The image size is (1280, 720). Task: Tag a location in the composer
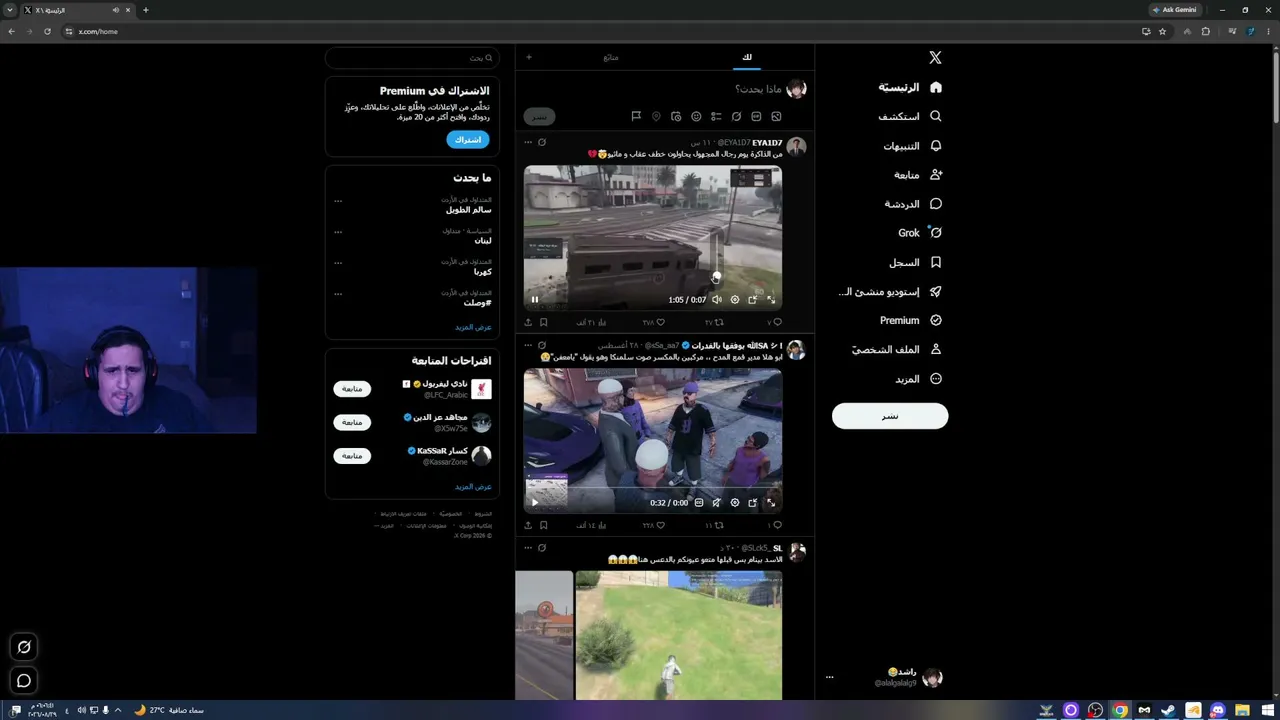pos(656,117)
